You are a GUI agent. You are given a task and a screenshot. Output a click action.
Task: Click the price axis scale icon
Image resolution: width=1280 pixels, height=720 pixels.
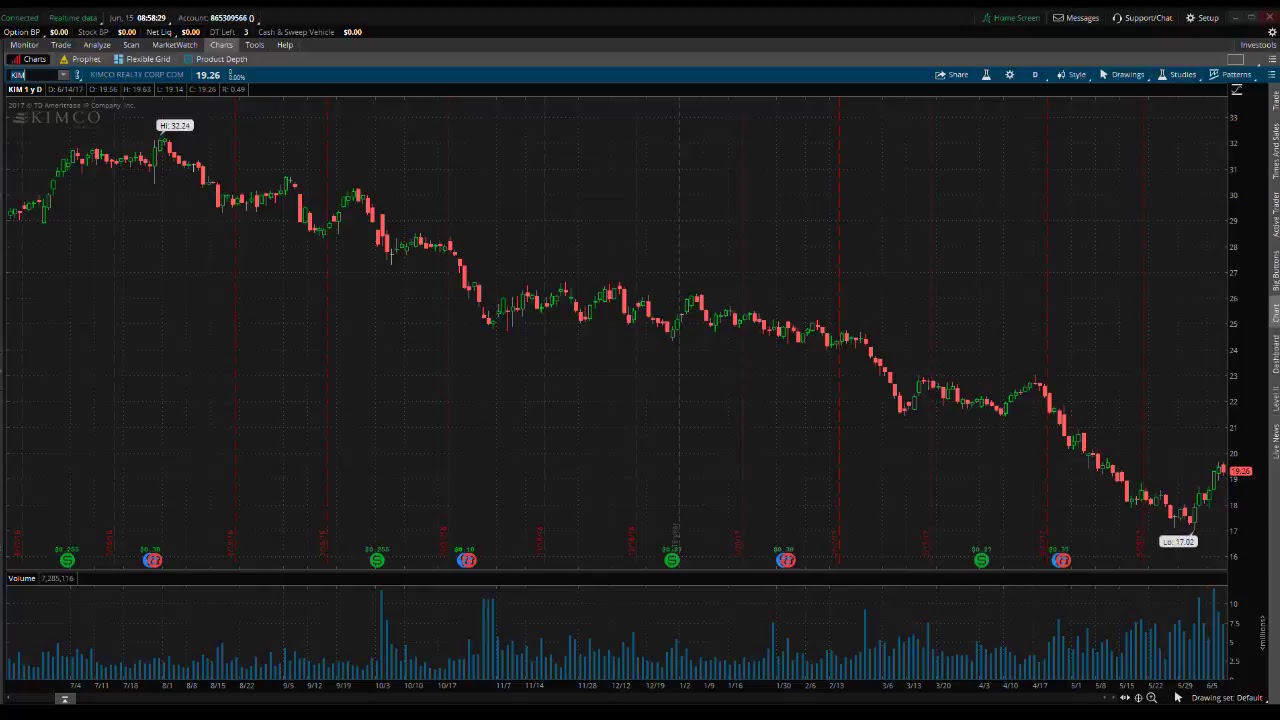click(1237, 90)
